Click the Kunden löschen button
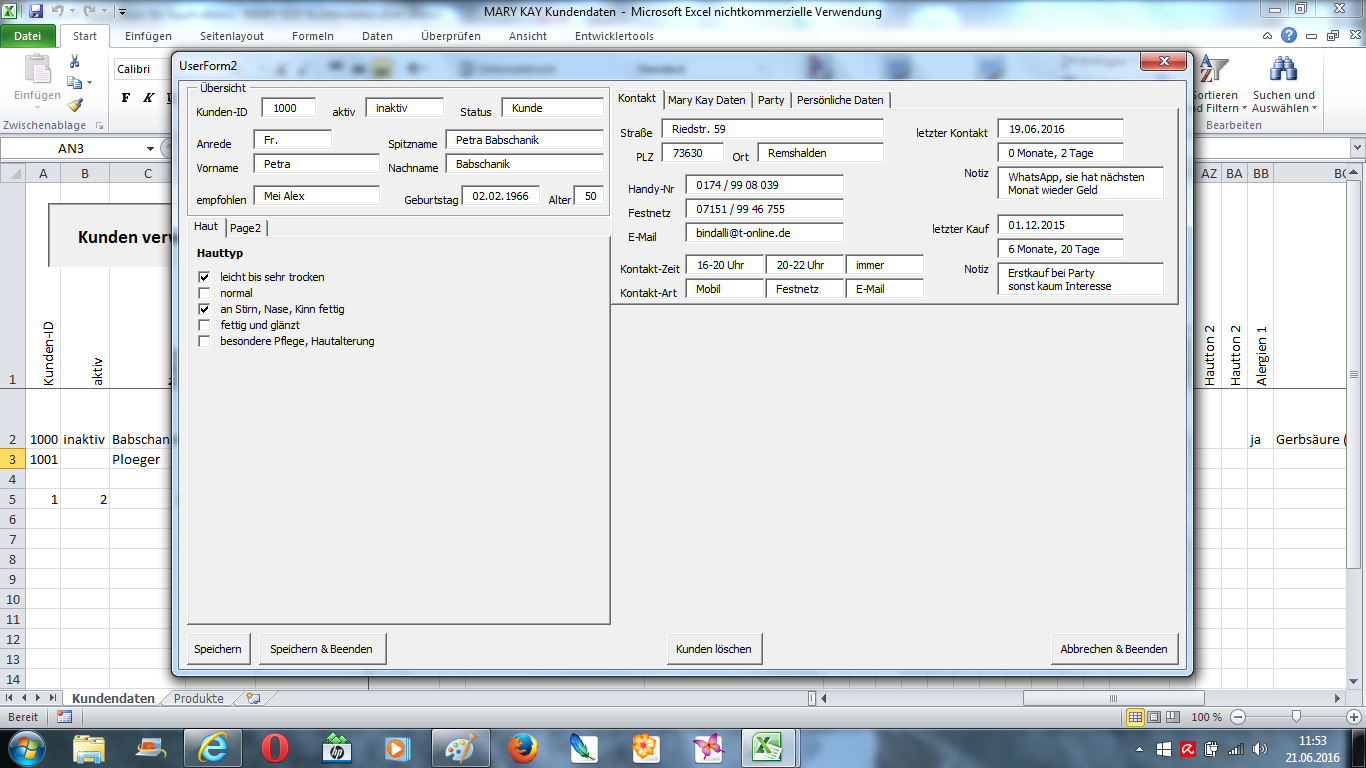This screenshot has width=1366, height=768. [x=714, y=649]
